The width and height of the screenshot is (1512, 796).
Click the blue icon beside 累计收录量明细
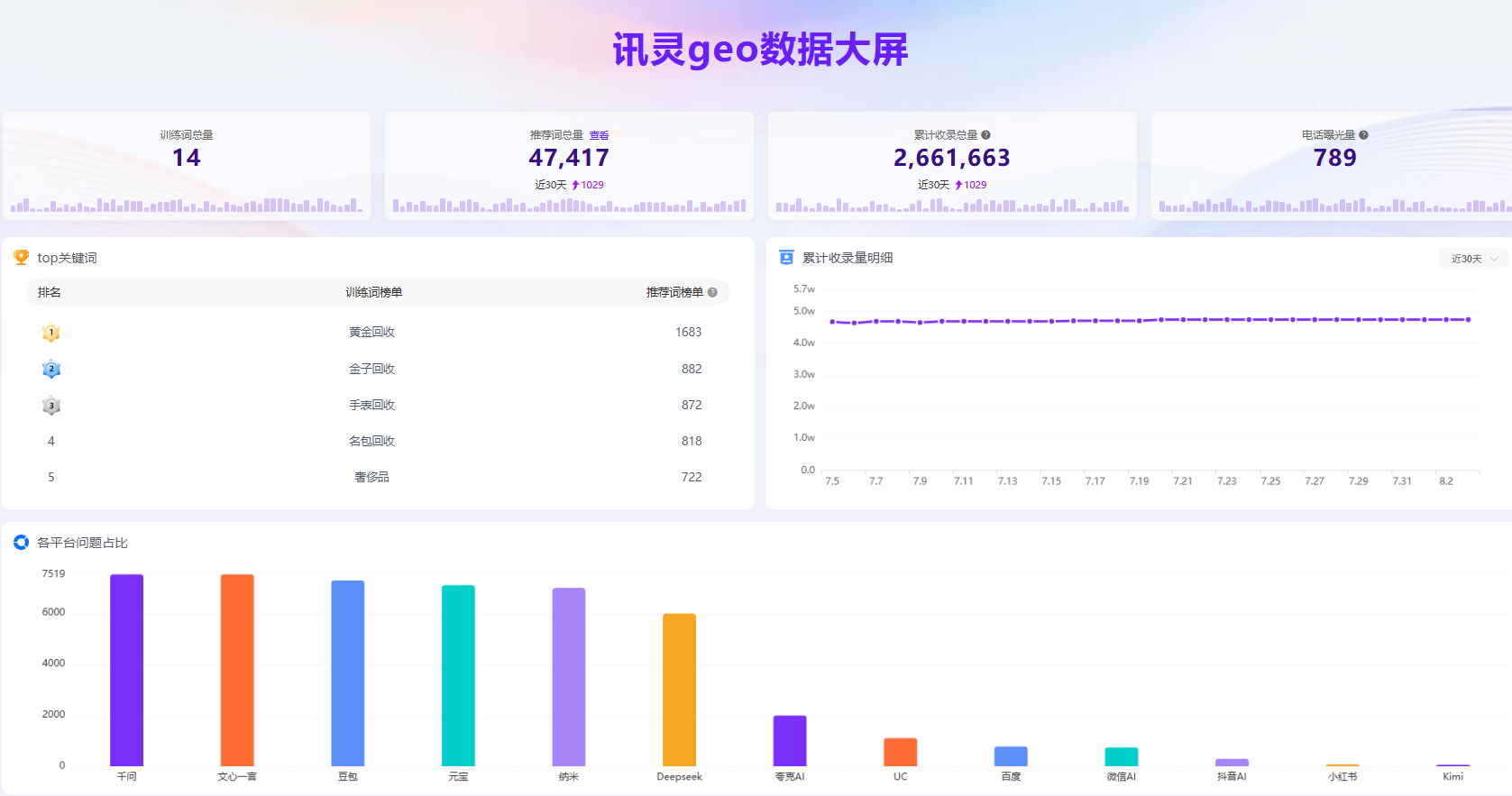click(786, 258)
